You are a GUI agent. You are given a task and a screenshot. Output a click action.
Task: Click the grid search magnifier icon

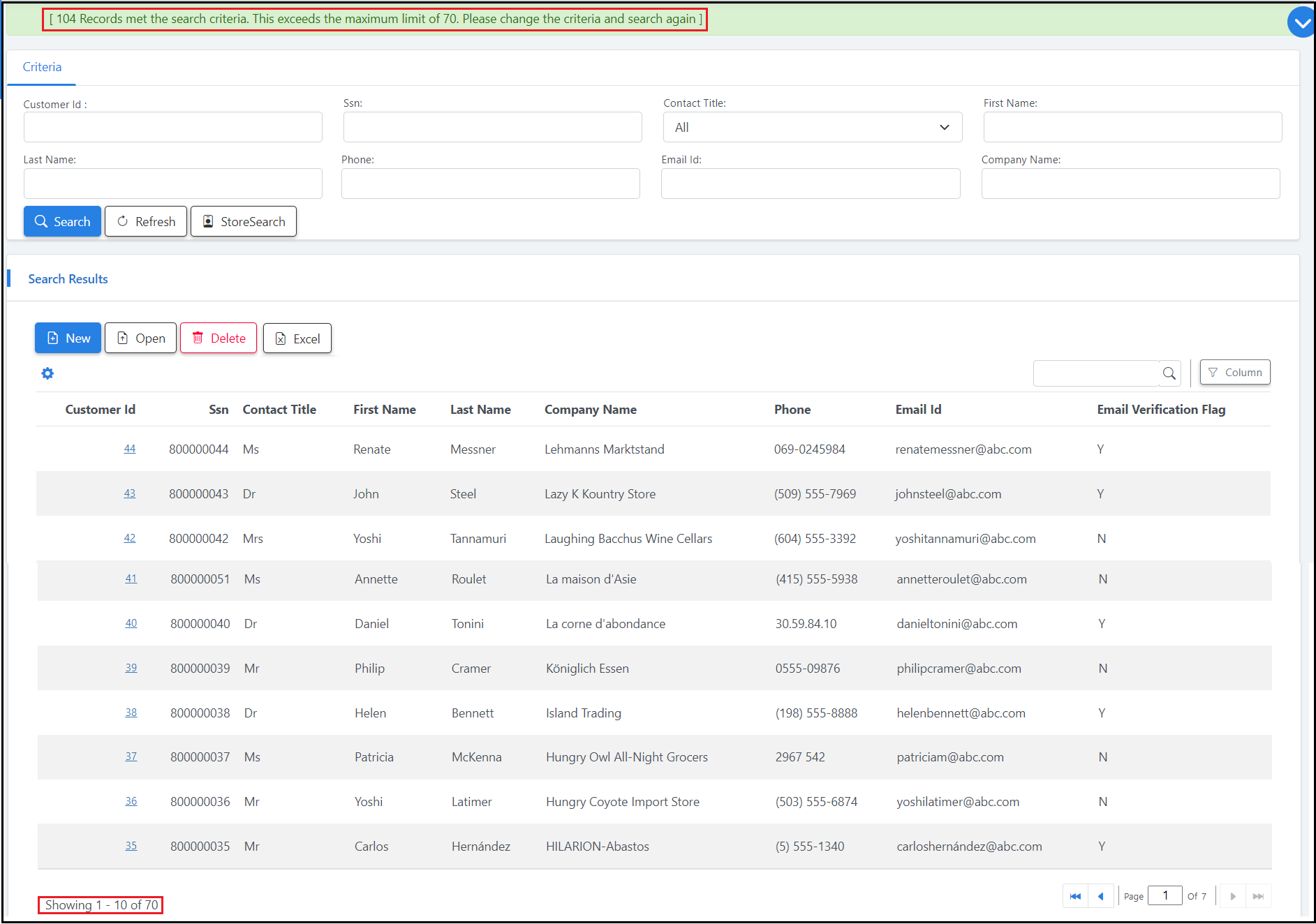1169,373
